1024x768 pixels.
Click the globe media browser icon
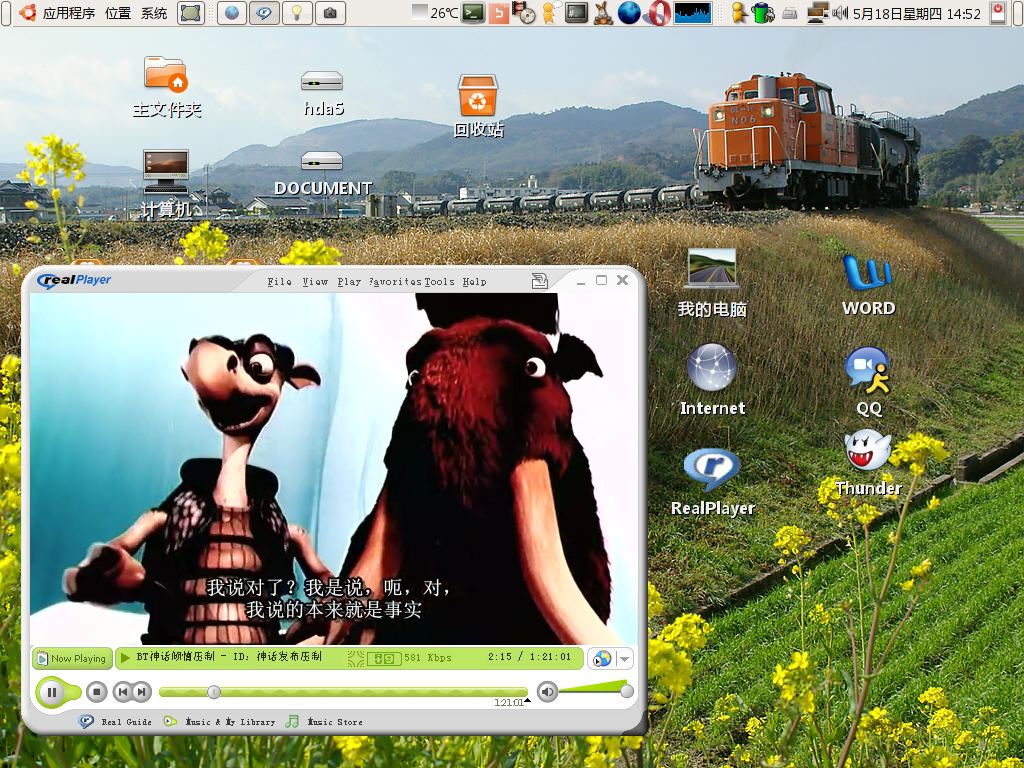pos(601,658)
